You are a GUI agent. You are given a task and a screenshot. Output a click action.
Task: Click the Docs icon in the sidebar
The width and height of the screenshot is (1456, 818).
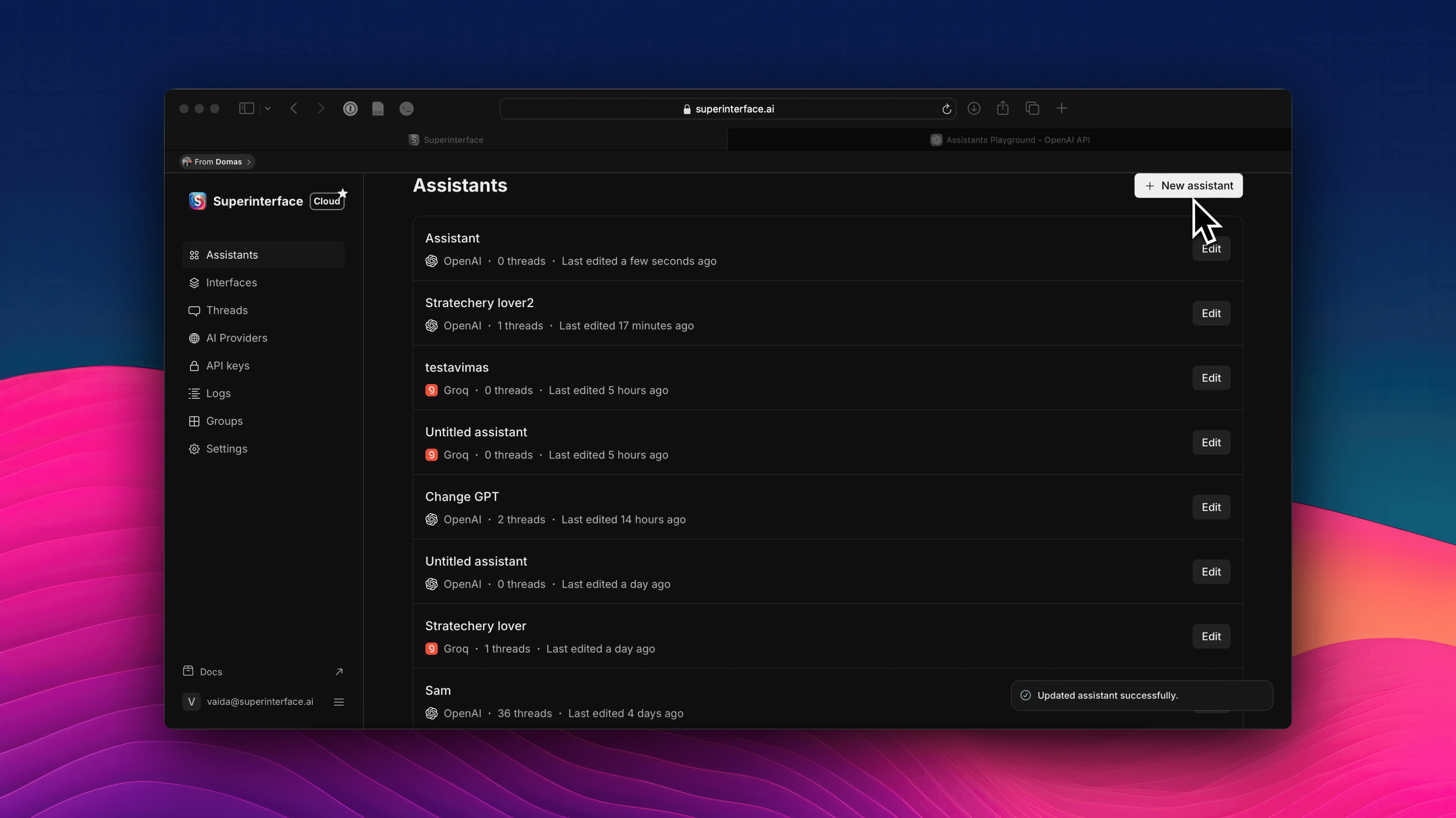(x=189, y=671)
